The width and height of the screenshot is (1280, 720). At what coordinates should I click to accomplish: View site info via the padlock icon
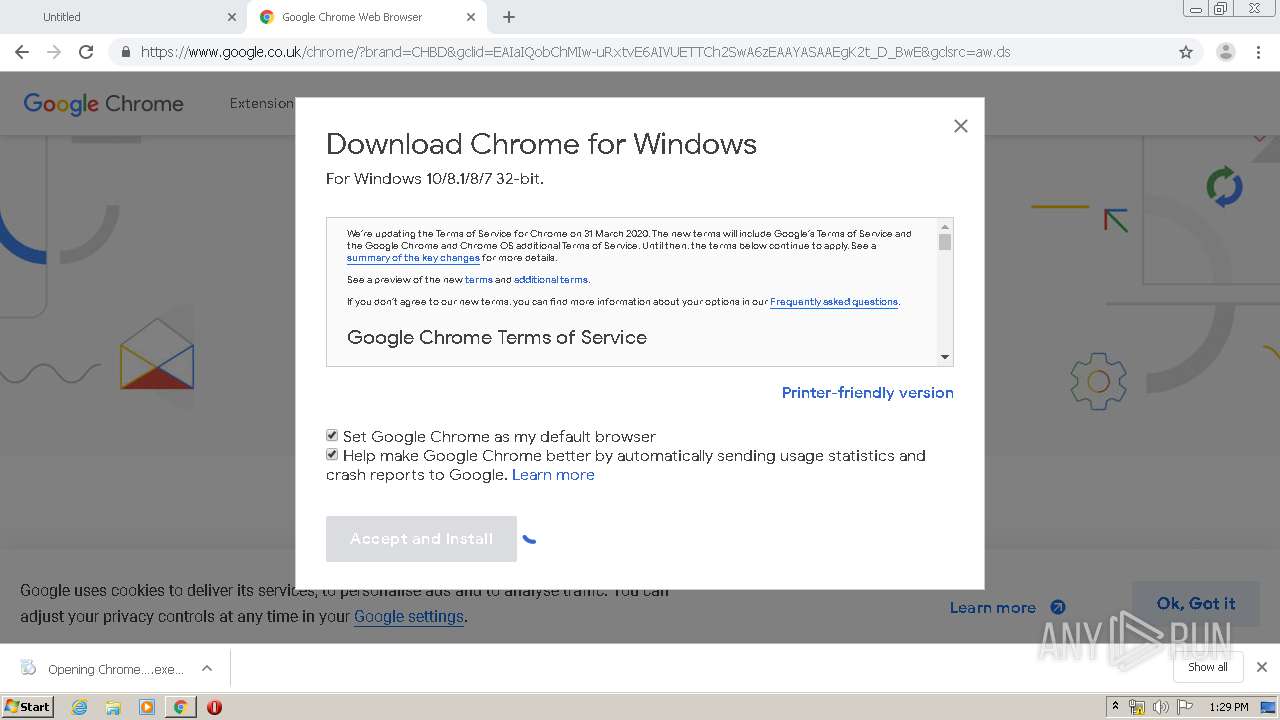pyautogui.click(x=126, y=52)
